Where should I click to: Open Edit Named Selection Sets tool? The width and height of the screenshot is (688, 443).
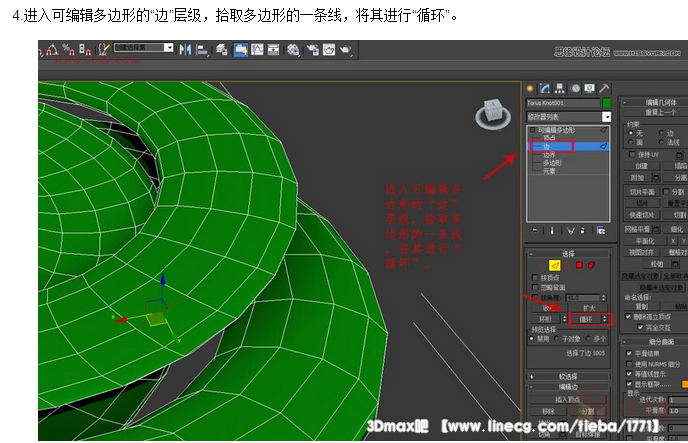point(104,49)
